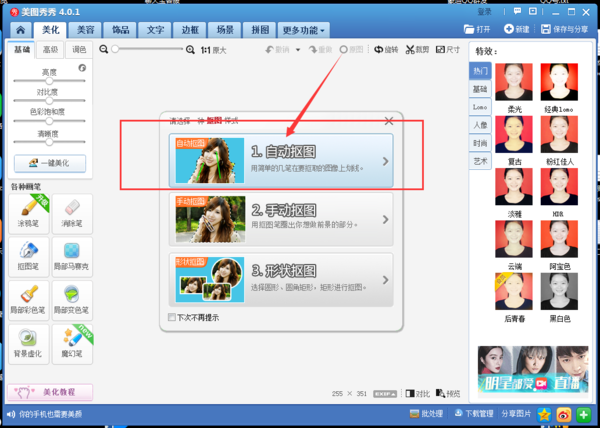The width and height of the screenshot is (600, 428).
Task: Click the 一键美化 one-click beautify button
Action: point(50,163)
